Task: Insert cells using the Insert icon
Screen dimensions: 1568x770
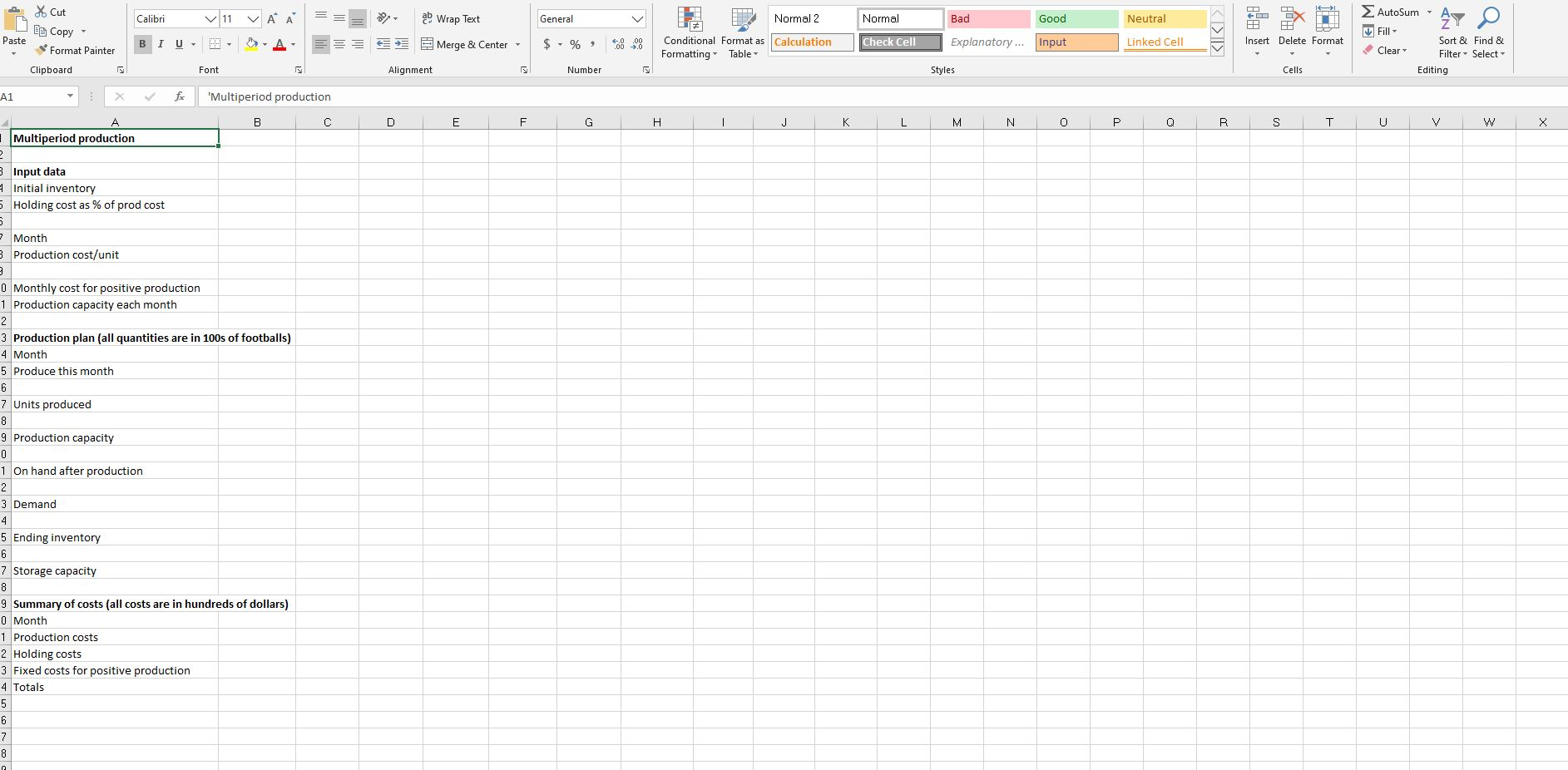Action: click(x=1257, y=19)
